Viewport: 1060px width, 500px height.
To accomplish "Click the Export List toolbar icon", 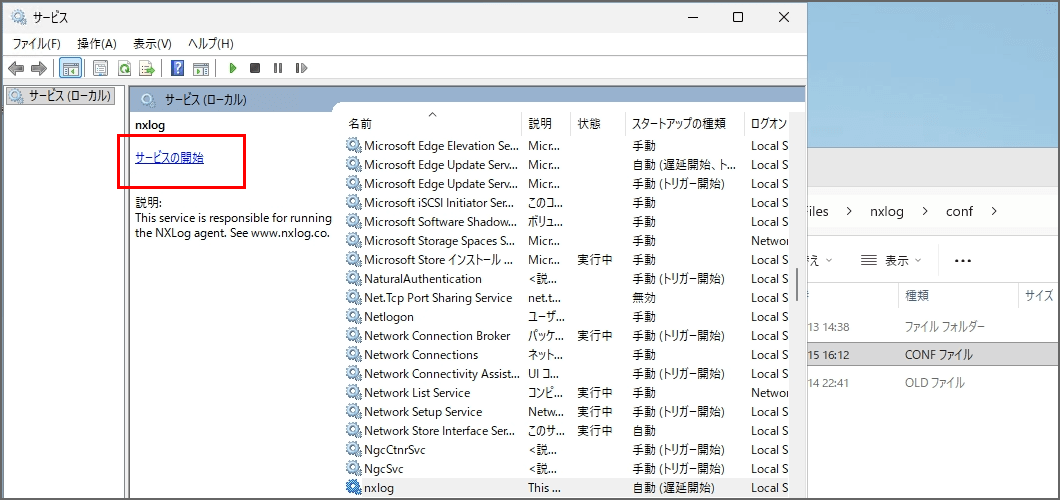I will 147,68.
